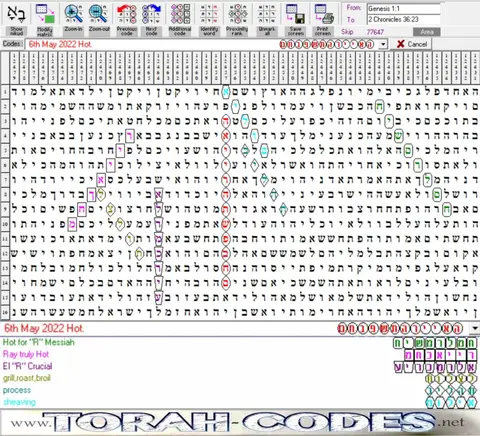Select the 'El "R" Crucial' code entry

pyautogui.click(x=28, y=366)
